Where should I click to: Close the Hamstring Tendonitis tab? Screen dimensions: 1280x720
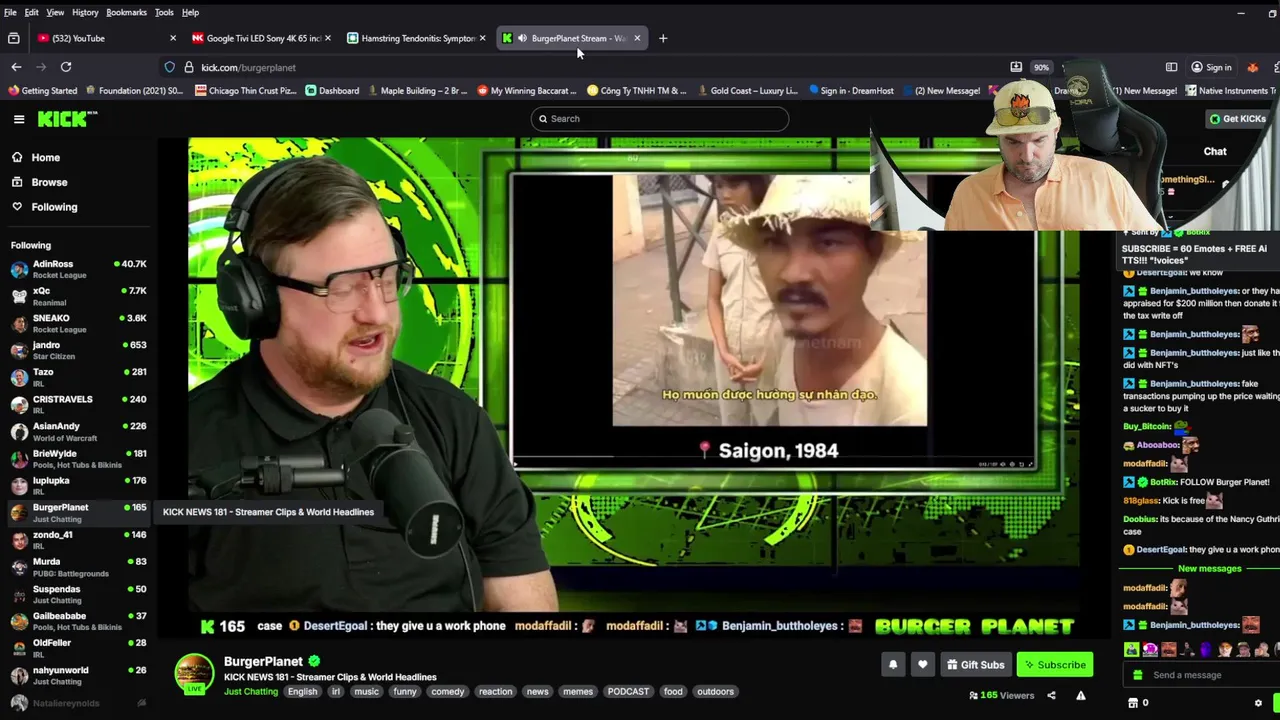483,38
